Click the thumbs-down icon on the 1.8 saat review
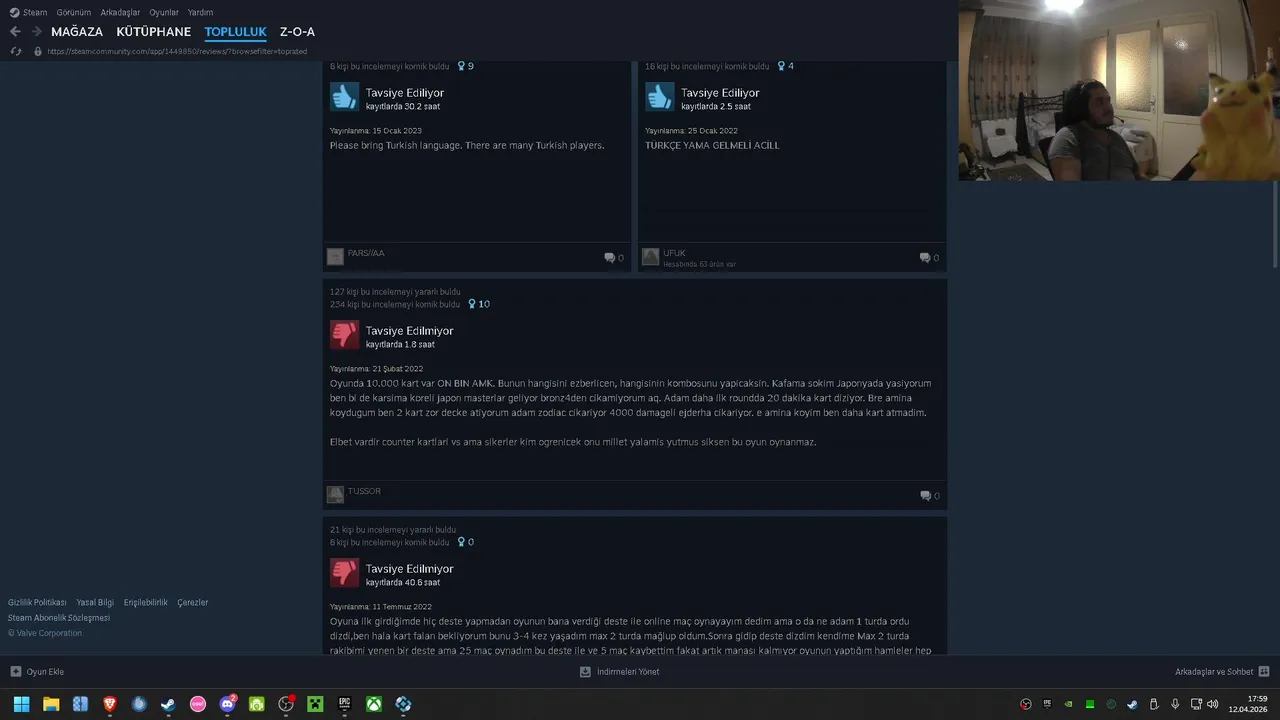This screenshot has width=1280, height=720. tap(344, 334)
